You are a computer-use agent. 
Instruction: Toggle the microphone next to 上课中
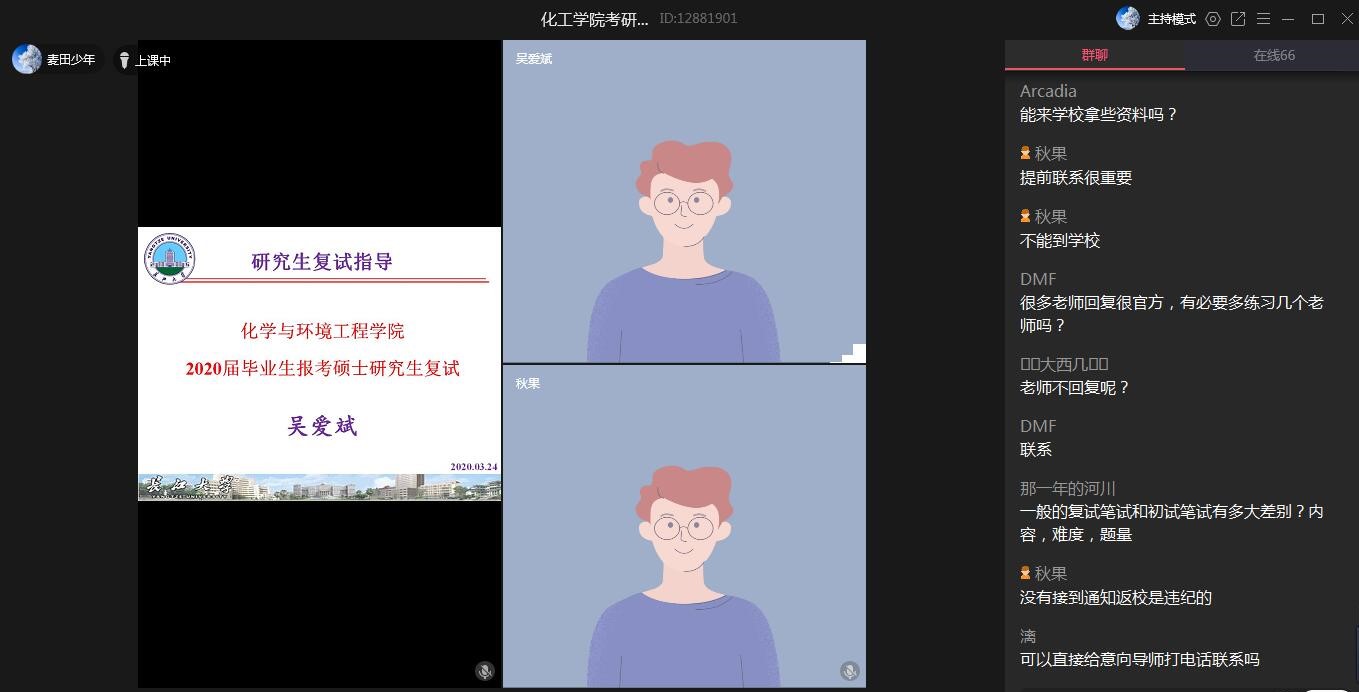pos(124,60)
